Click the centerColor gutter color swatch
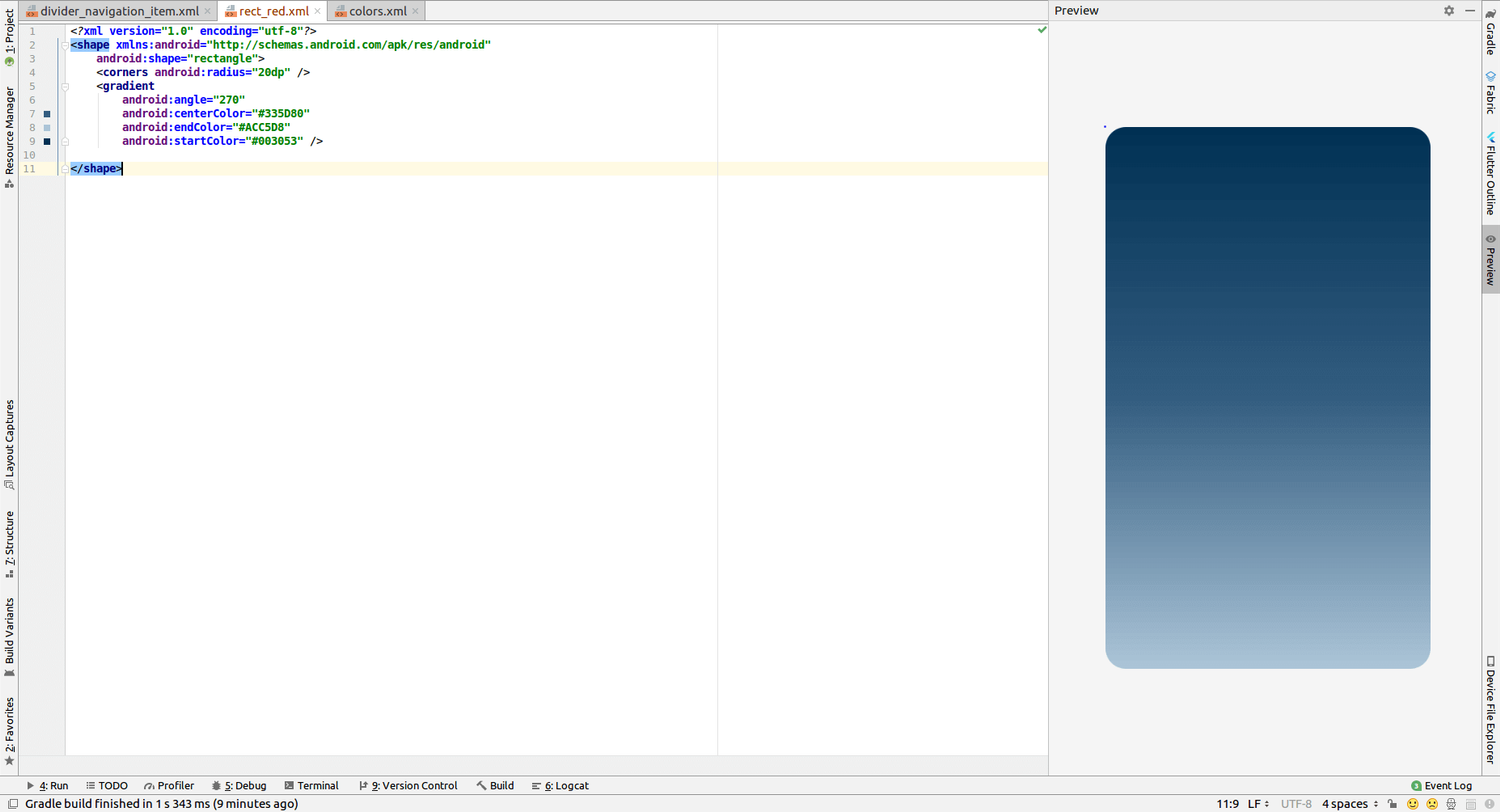 47,114
